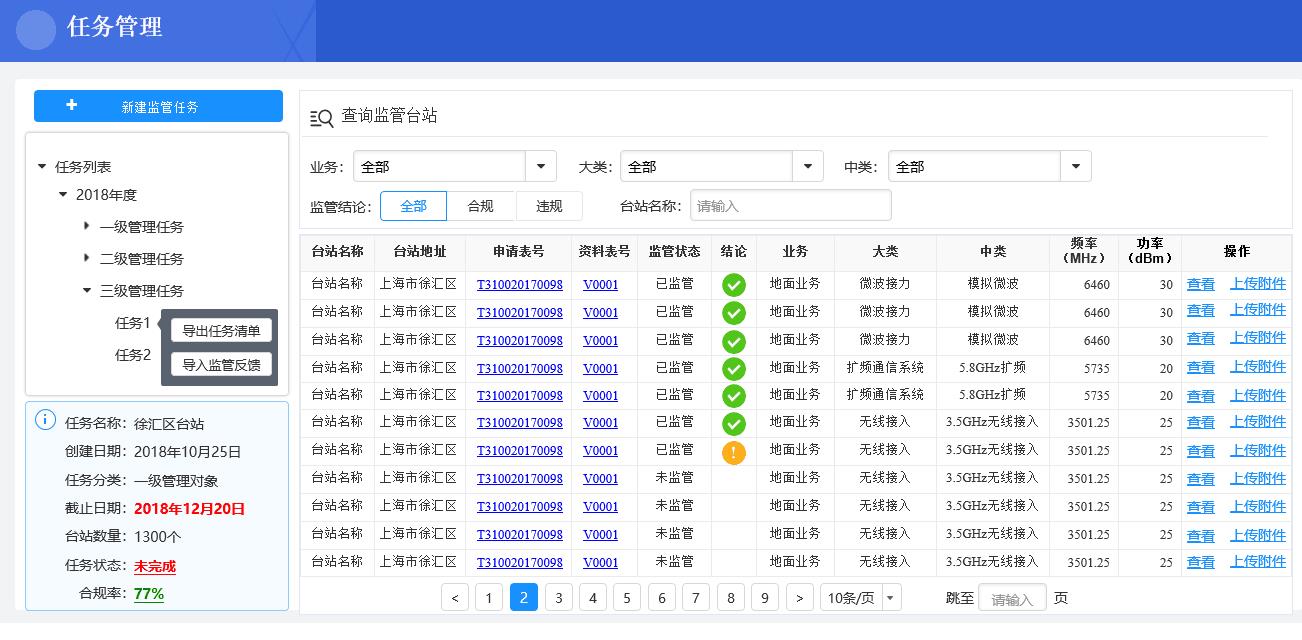Expand the 一级管理任务 tree node
Viewport: 1302px width, 640px height.
coord(87,227)
